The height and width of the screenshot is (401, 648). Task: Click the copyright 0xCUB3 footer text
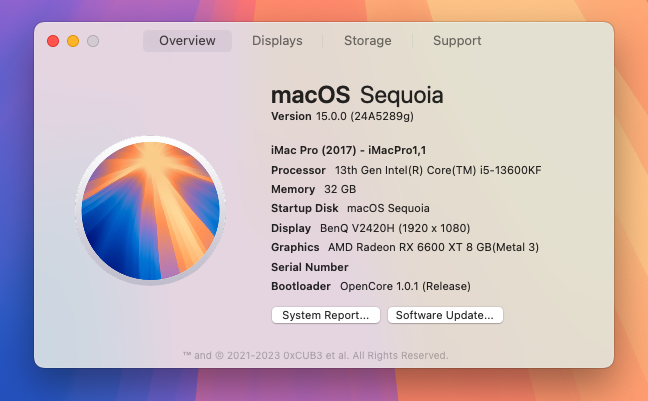click(315, 356)
